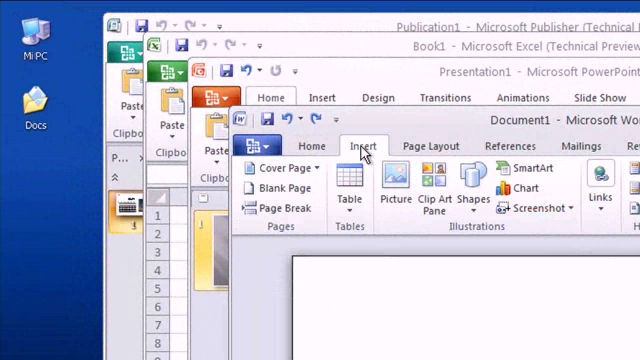Select the Insert tab in Word
This screenshot has height=360, width=640.
[363, 146]
